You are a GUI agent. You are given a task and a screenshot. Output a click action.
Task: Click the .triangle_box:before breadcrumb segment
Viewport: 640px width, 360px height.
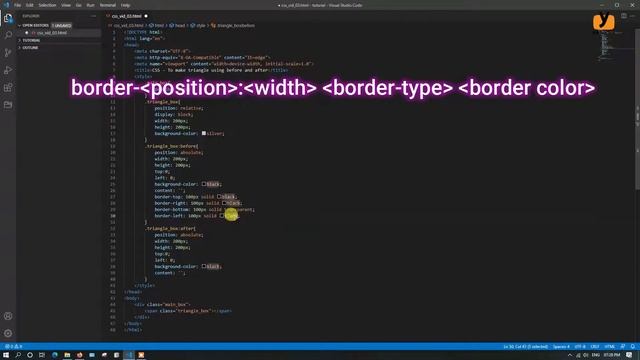233,25
